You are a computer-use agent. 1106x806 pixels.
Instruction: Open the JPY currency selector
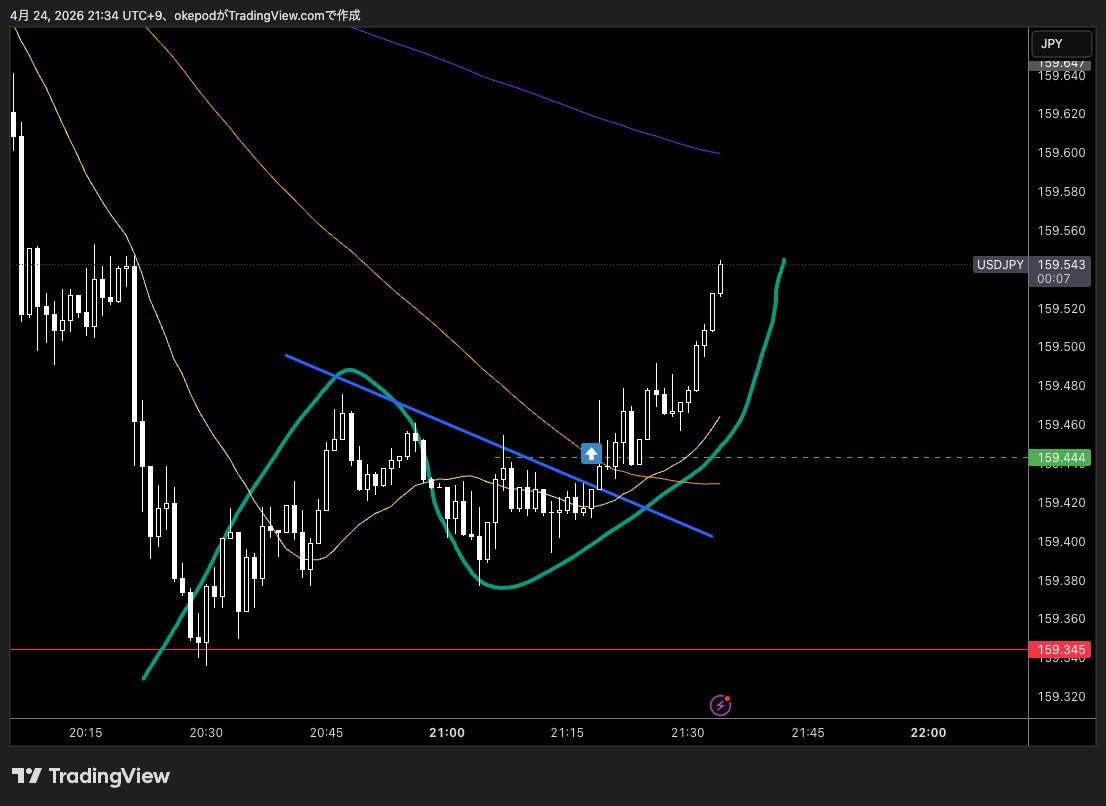(1061, 44)
